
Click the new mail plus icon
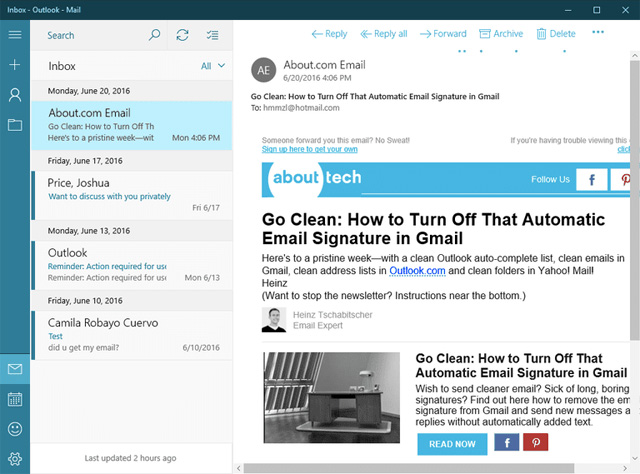pyautogui.click(x=15, y=65)
